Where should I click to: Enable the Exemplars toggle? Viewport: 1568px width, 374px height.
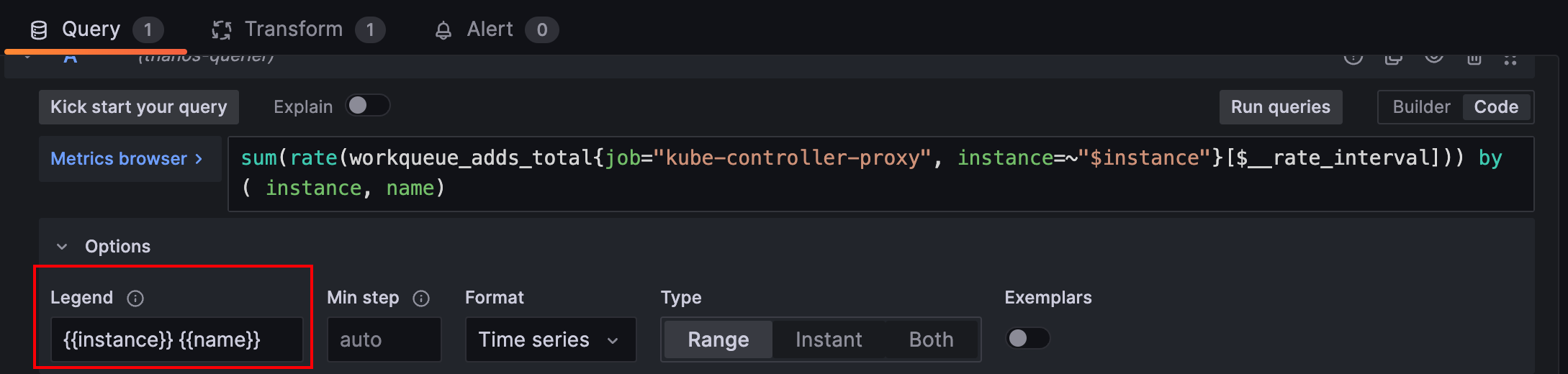click(x=1027, y=338)
